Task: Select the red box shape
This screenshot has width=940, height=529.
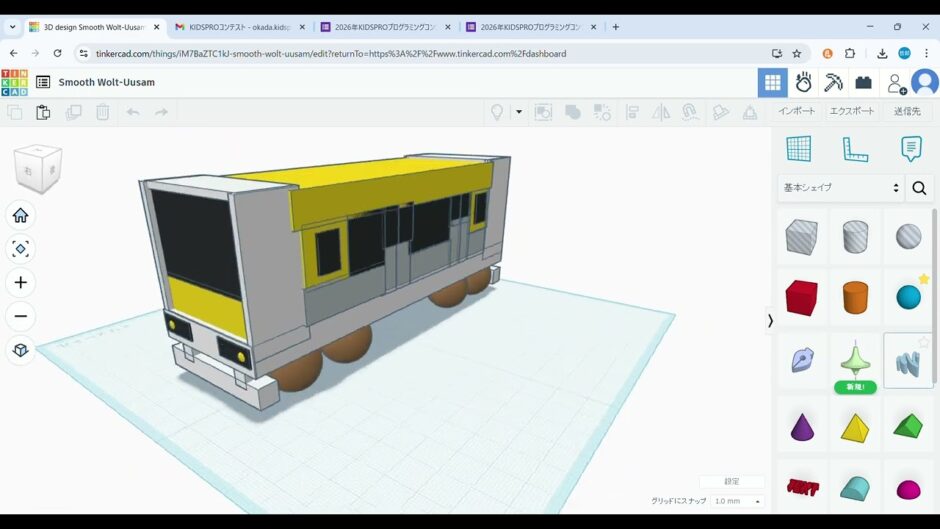Action: click(801, 297)
